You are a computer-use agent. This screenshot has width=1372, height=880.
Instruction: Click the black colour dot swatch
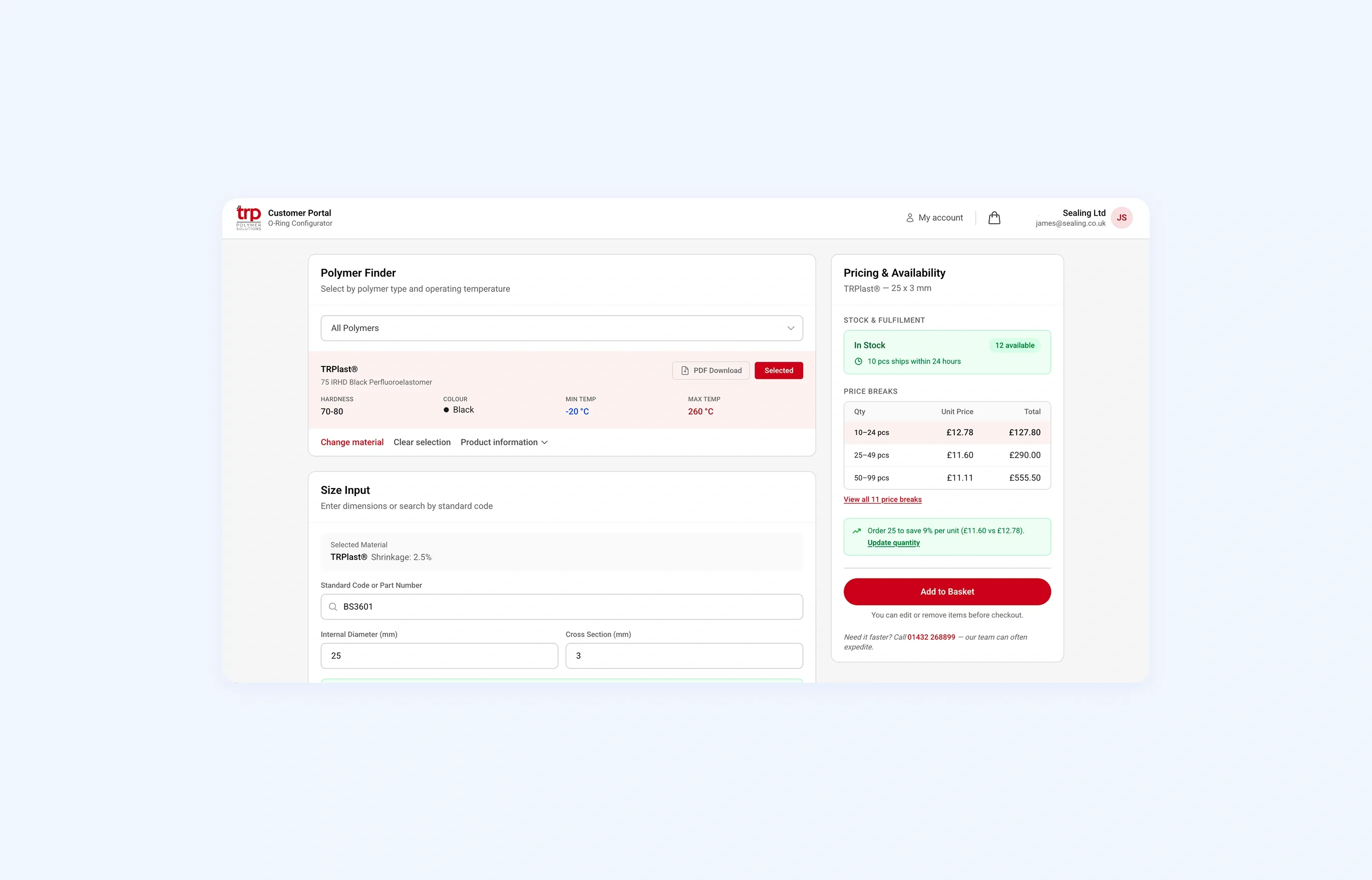pos(446,409)
